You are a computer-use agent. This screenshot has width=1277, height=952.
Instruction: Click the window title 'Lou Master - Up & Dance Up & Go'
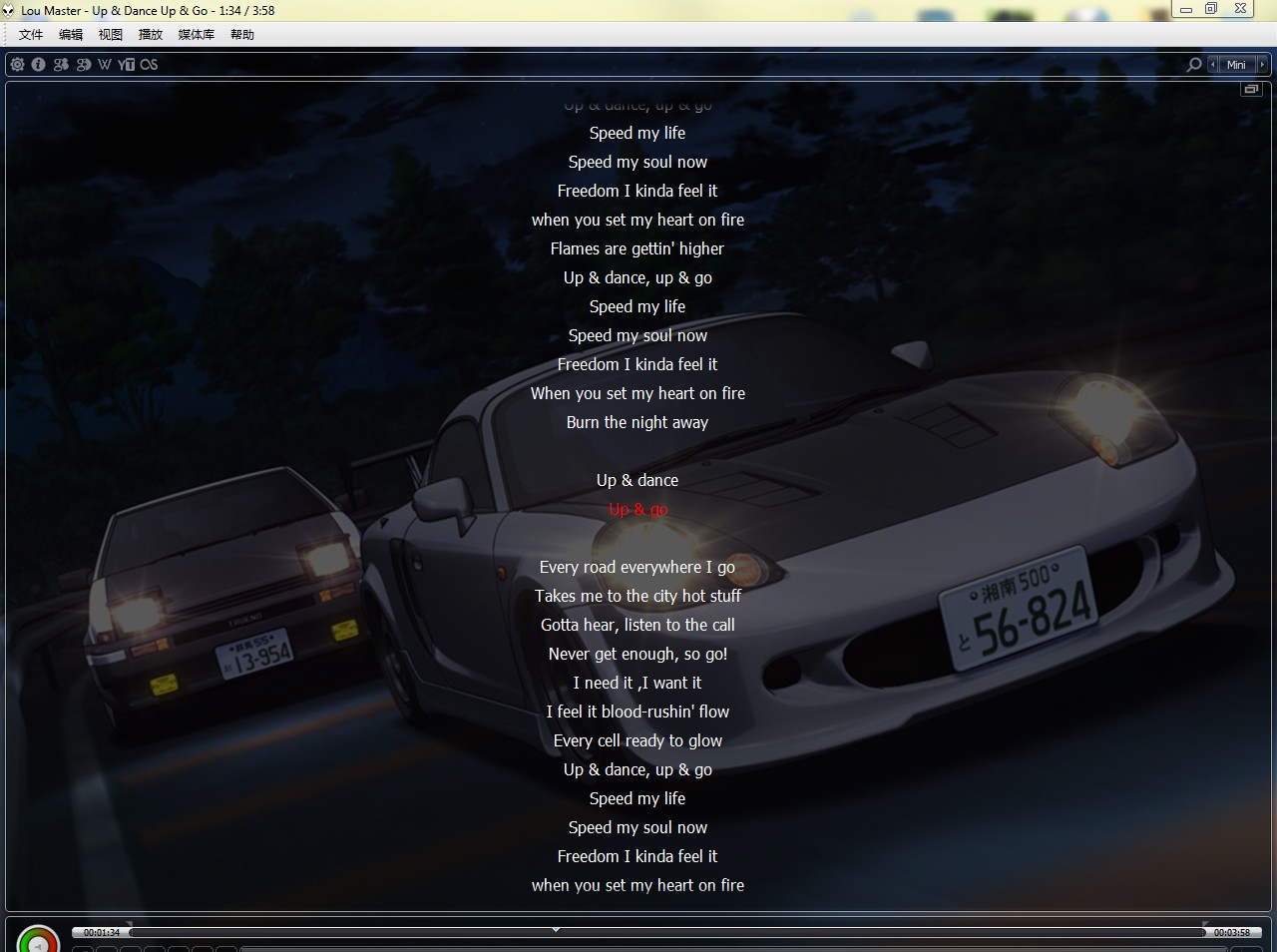(x=115, y=11)
